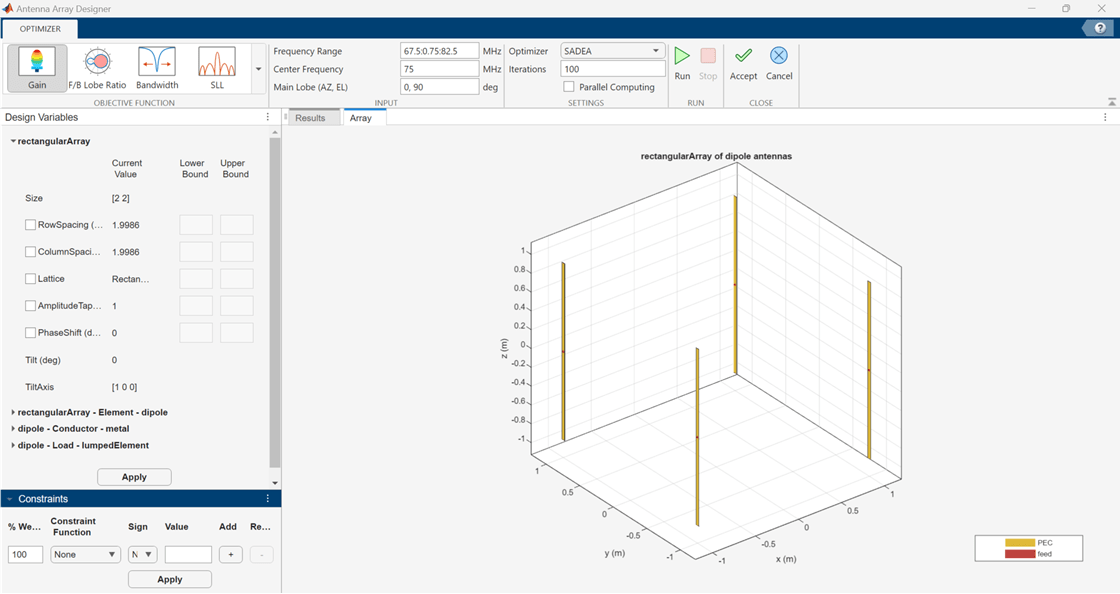
Task: Open the Constraint Function dropdown
Action: 85,554
